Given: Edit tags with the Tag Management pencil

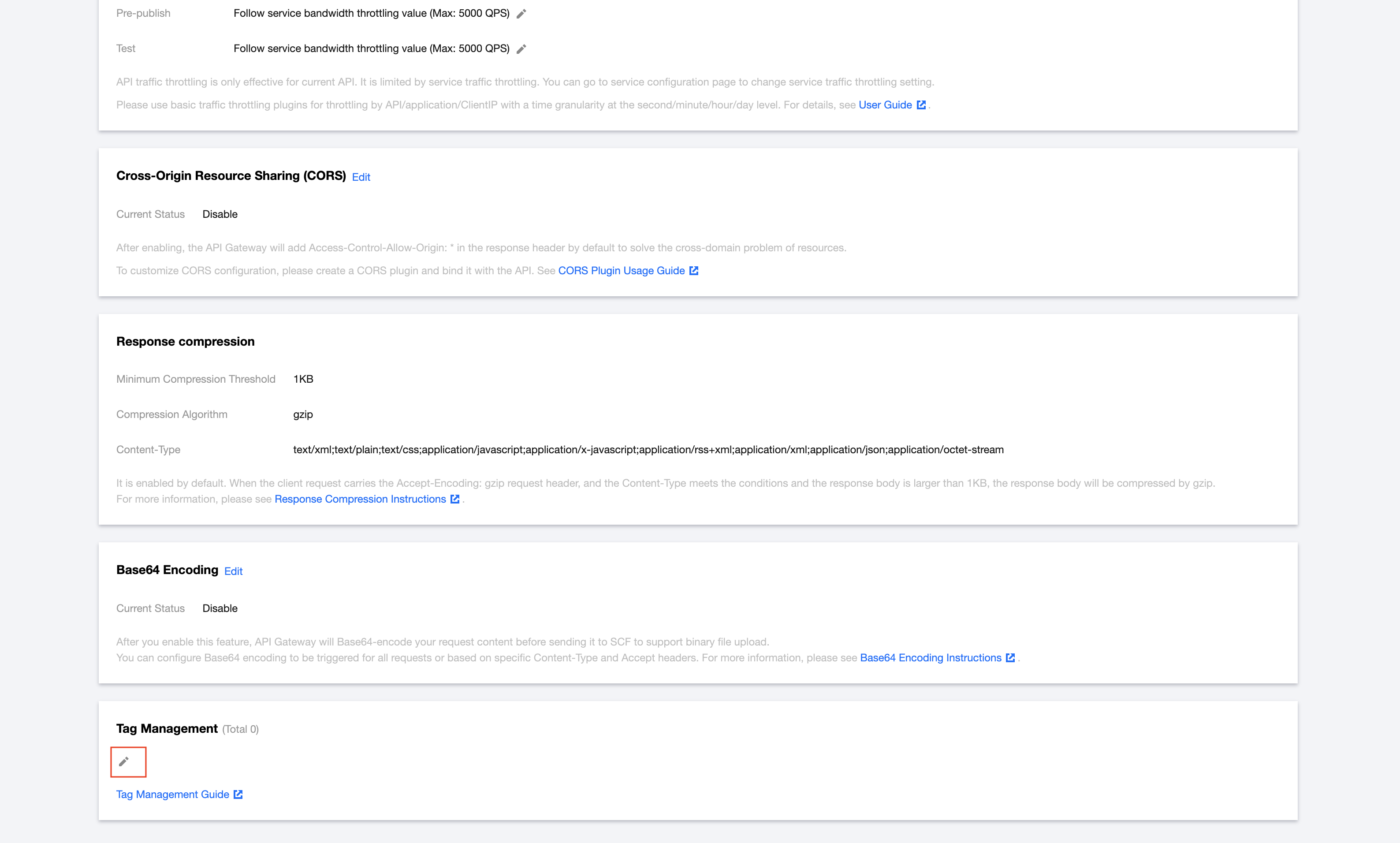Looking at the screenshot, I should pos(124,761).
